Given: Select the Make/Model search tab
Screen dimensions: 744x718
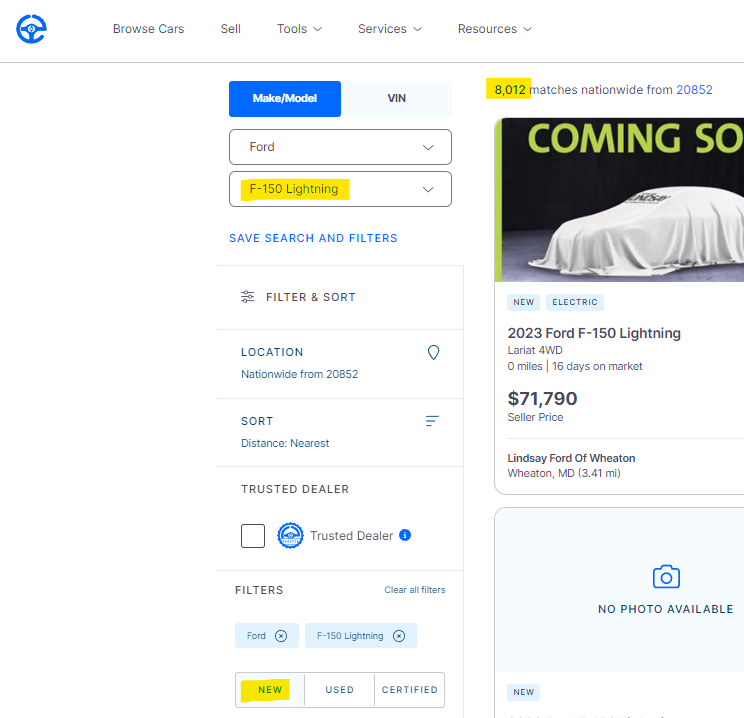Looking at the screenshot, I should pyautogui.click(x=285, y=99).
